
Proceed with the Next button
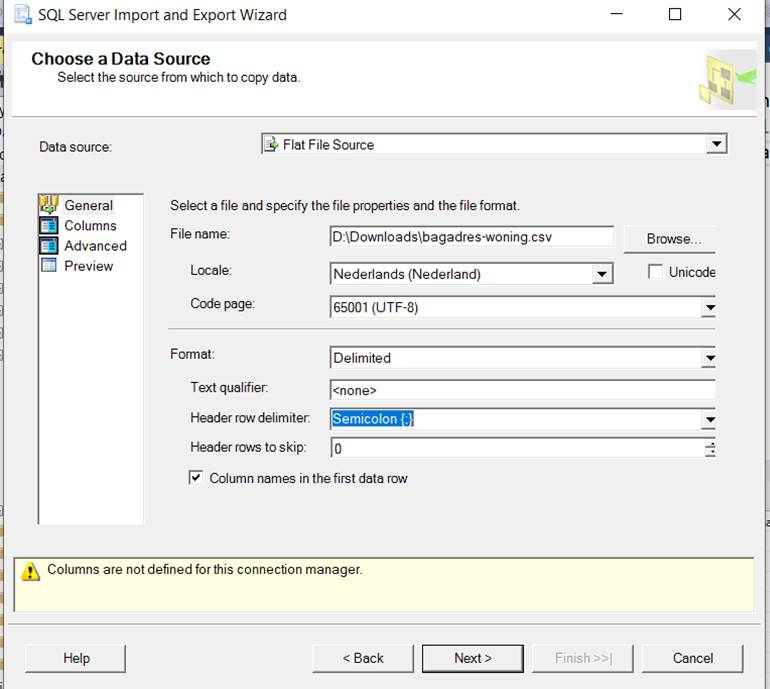[472, 658]
